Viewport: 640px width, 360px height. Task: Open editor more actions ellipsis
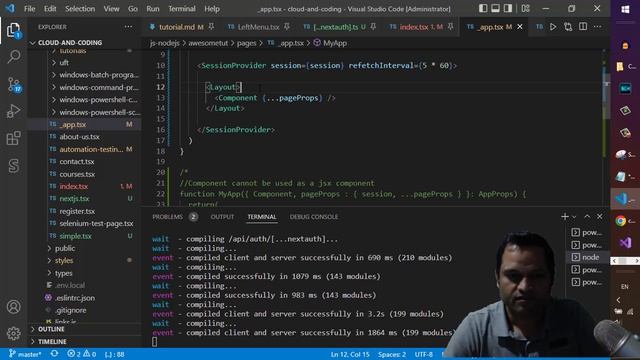coord(598,27)
